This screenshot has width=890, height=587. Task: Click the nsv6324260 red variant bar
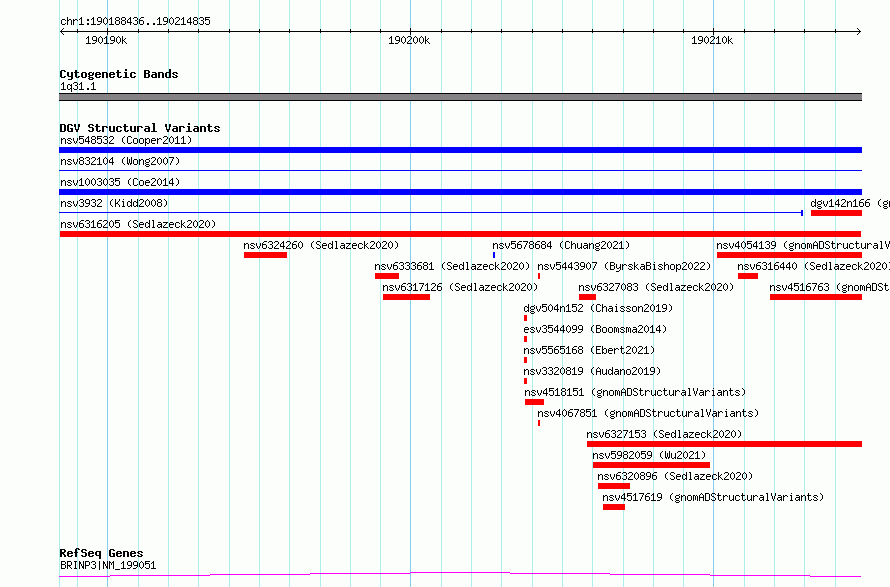(265, 255)
